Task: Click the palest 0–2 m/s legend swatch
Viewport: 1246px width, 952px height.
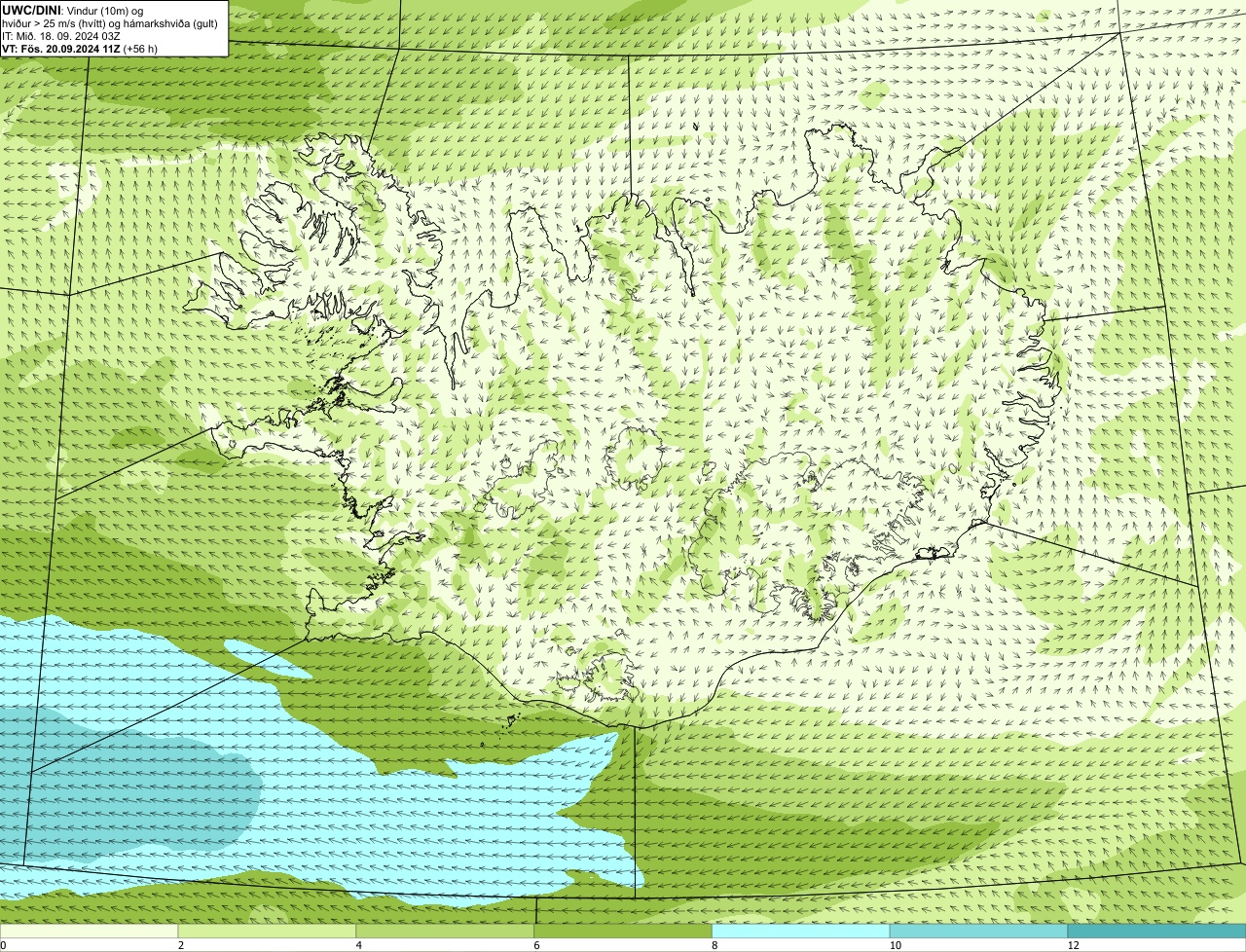Action: 89,931
